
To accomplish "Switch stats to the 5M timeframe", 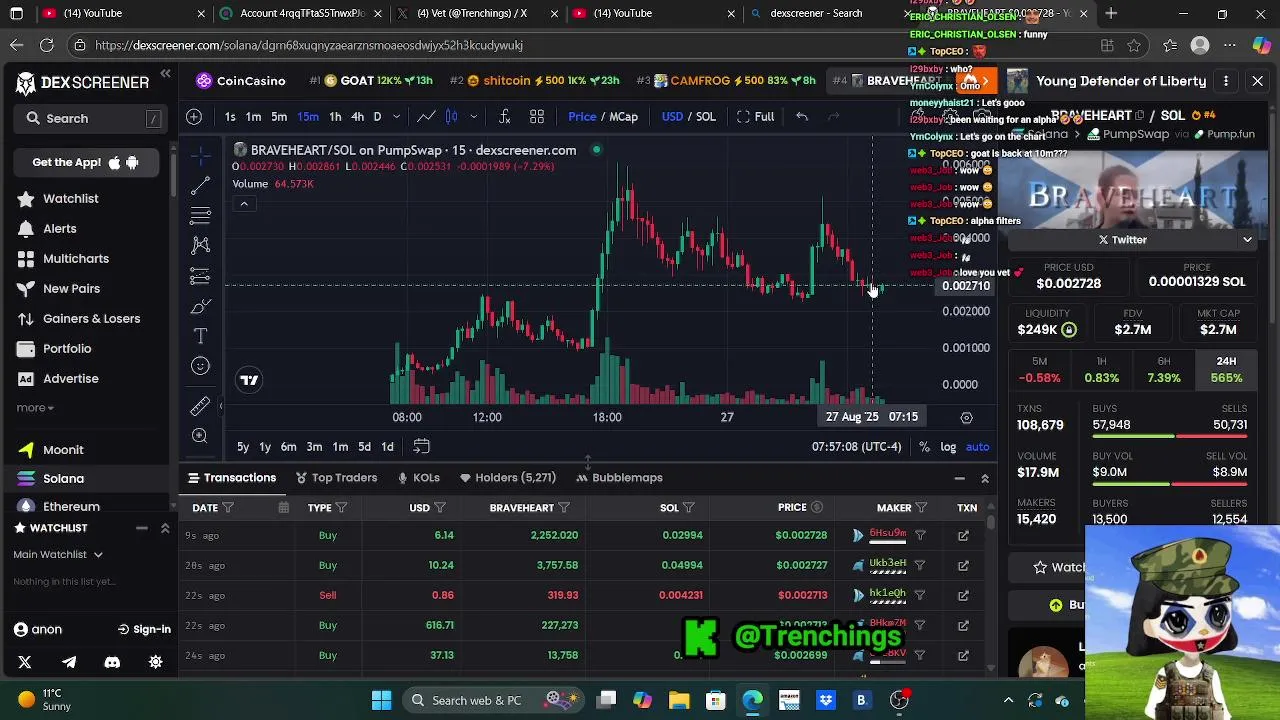I will [x=1040, y=370].
